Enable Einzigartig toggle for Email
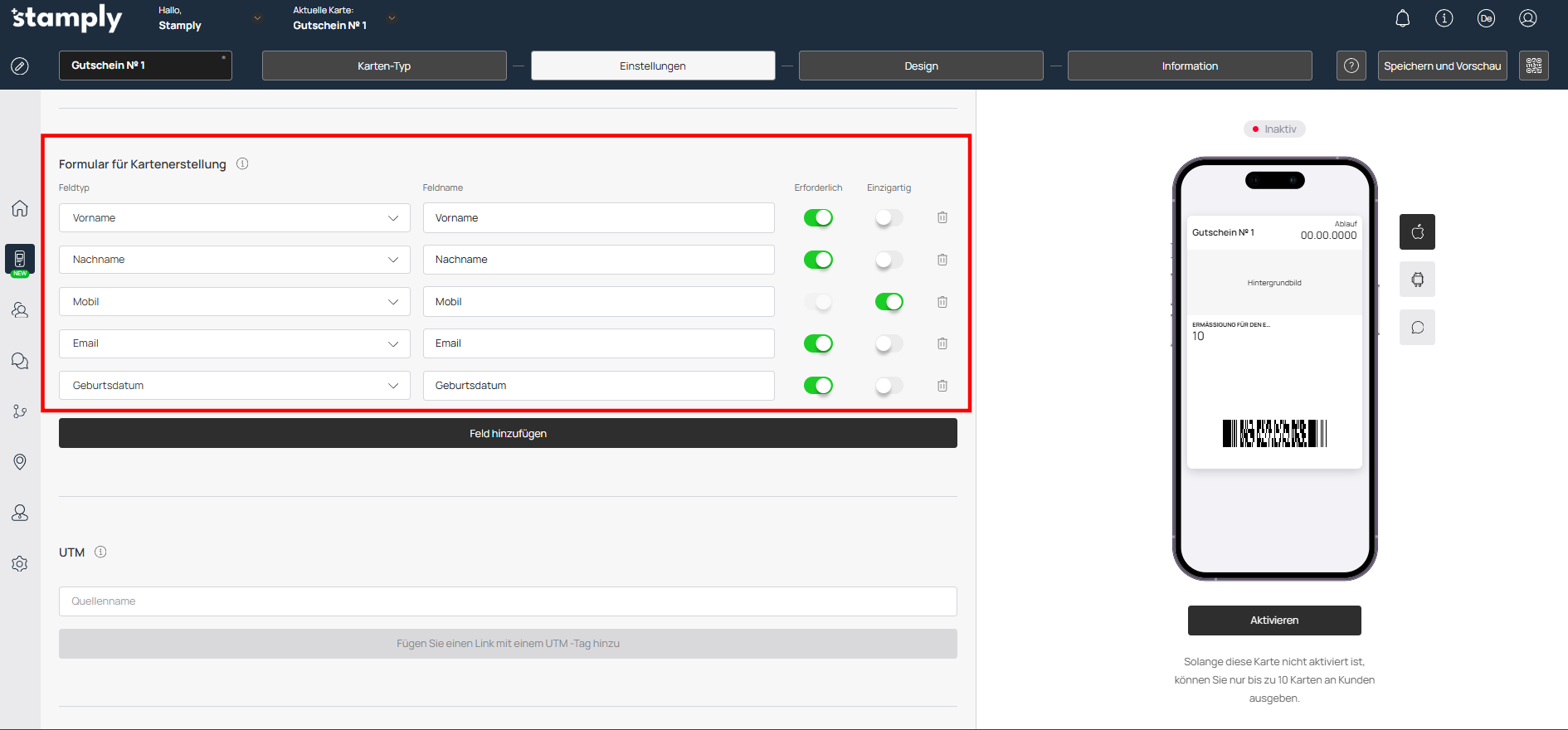The image size is (1568, 730). 889,343
